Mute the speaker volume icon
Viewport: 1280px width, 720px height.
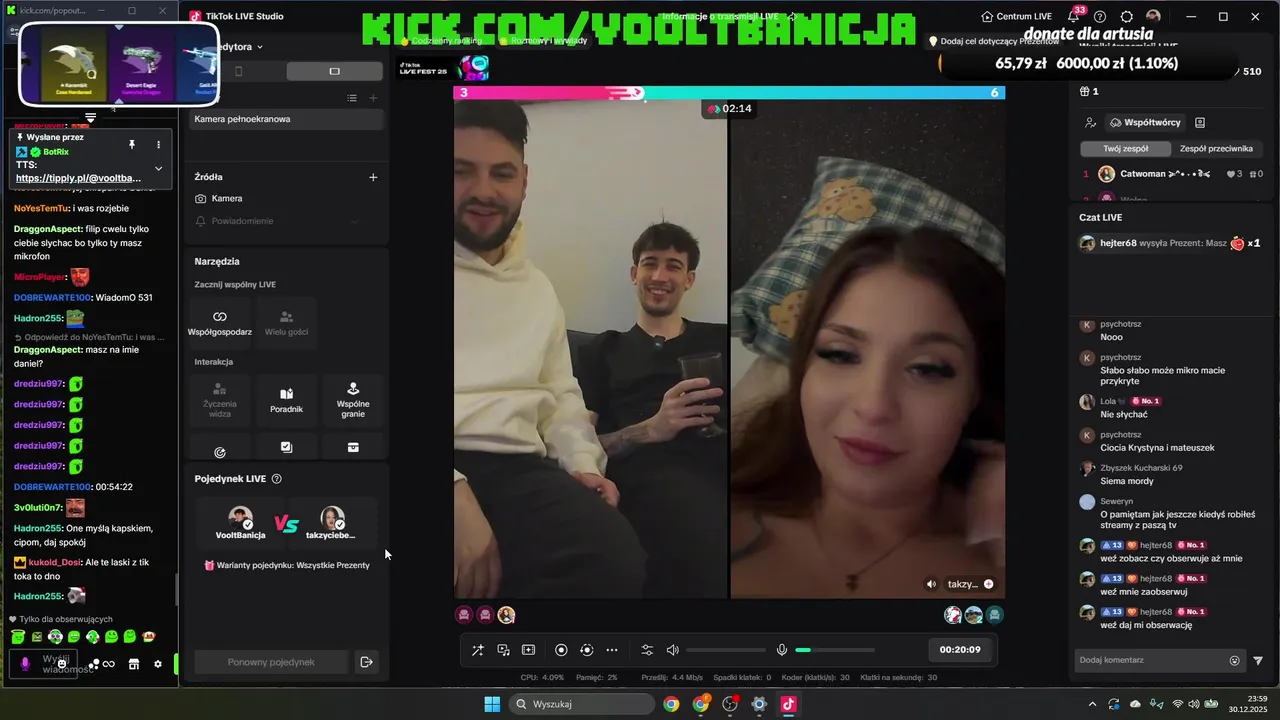coord(673,650)
